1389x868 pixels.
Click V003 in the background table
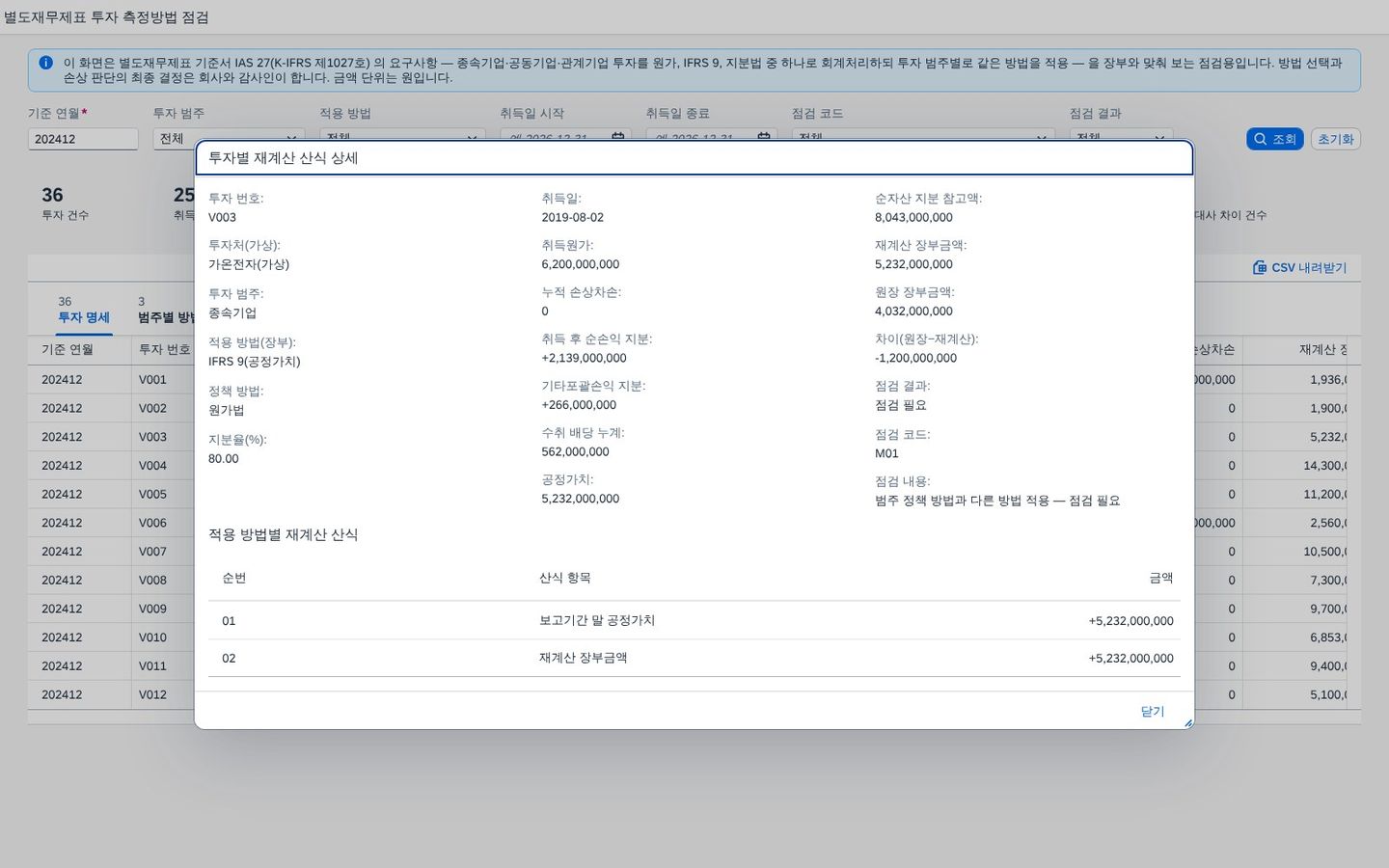(152, 437)
